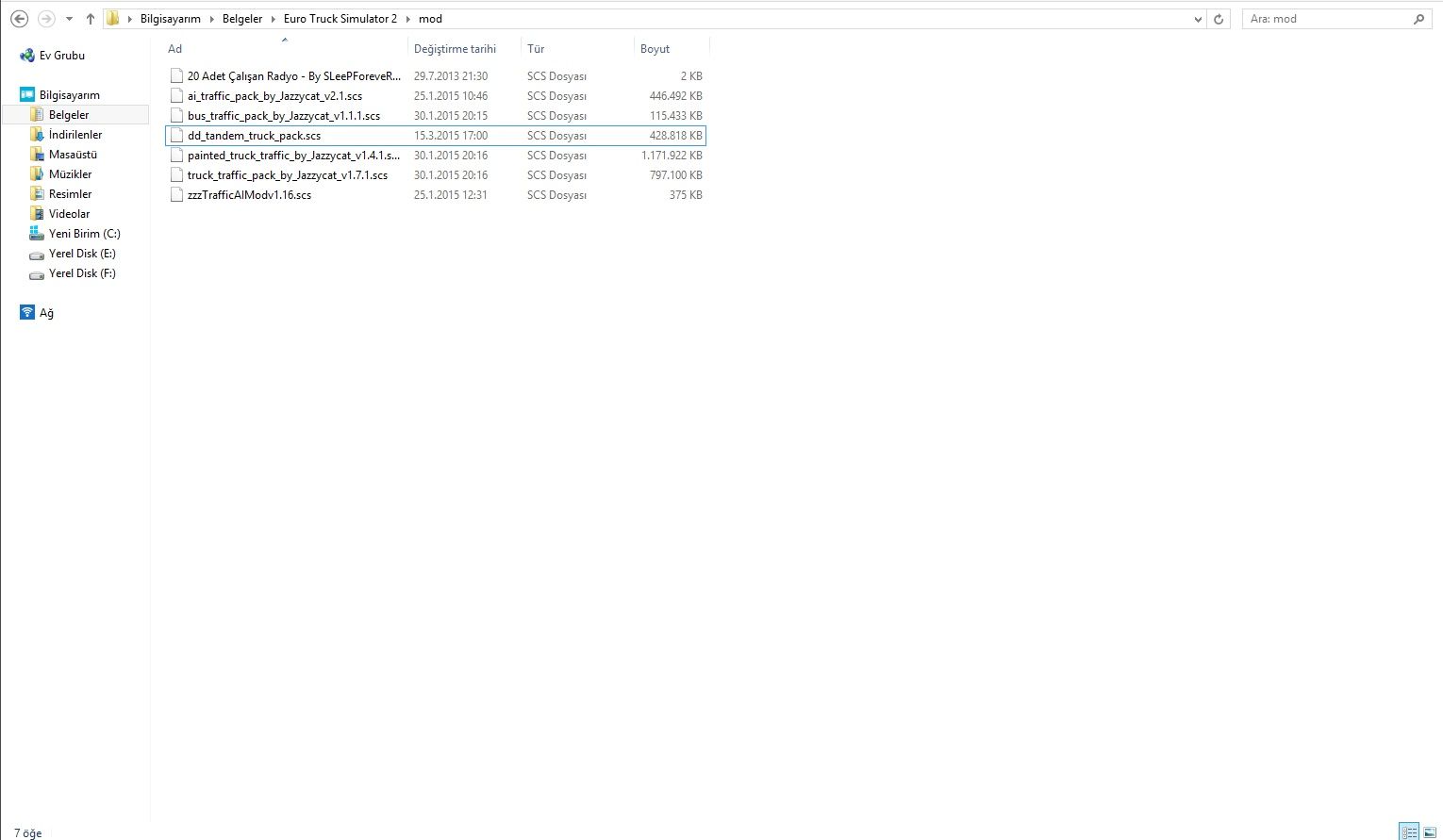
Task: Click the Bilgisayarım computer icon
Action: tap(27, 94)
